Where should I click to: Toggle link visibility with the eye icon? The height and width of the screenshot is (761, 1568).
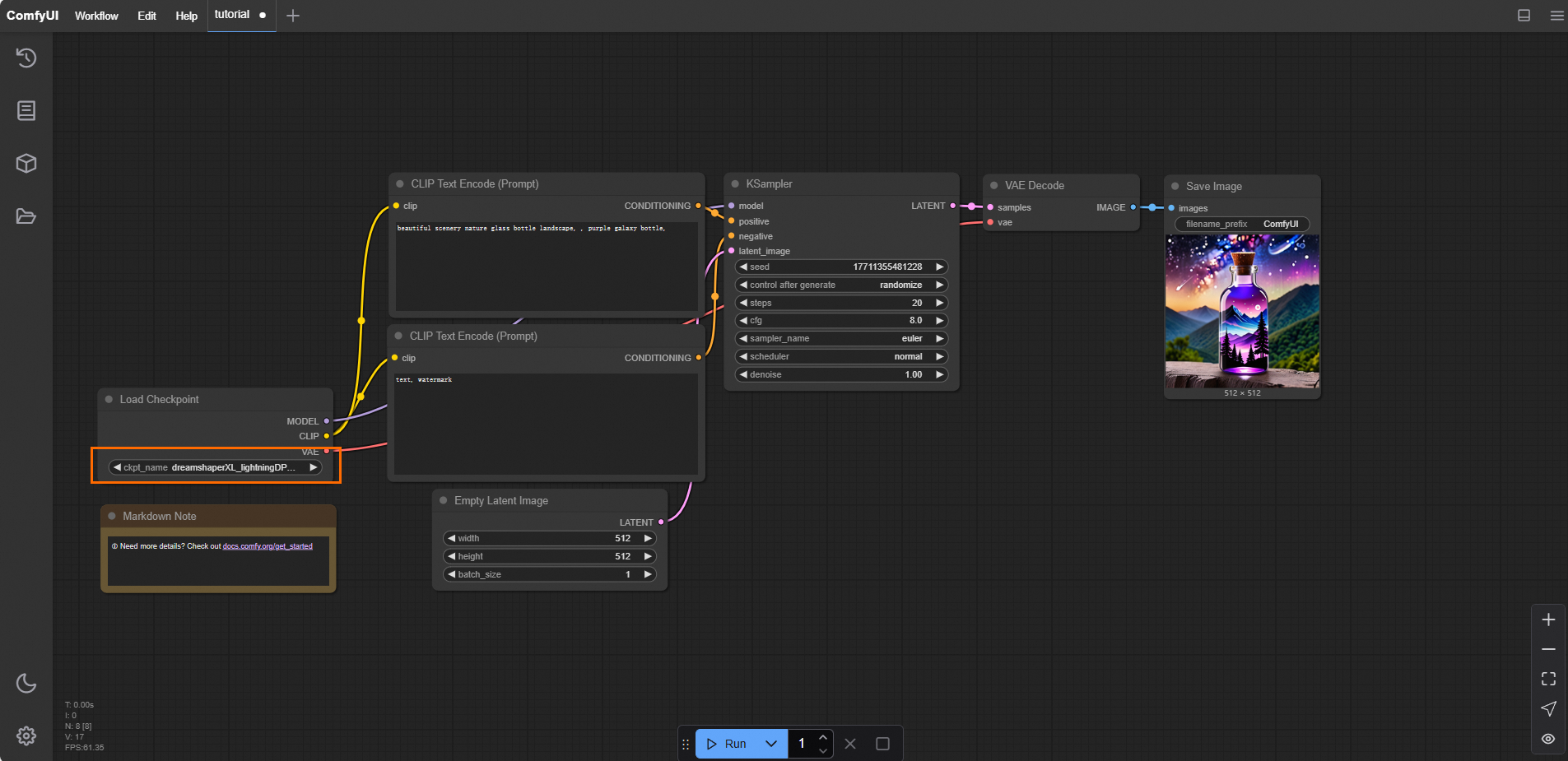(x=1548, y=738)
